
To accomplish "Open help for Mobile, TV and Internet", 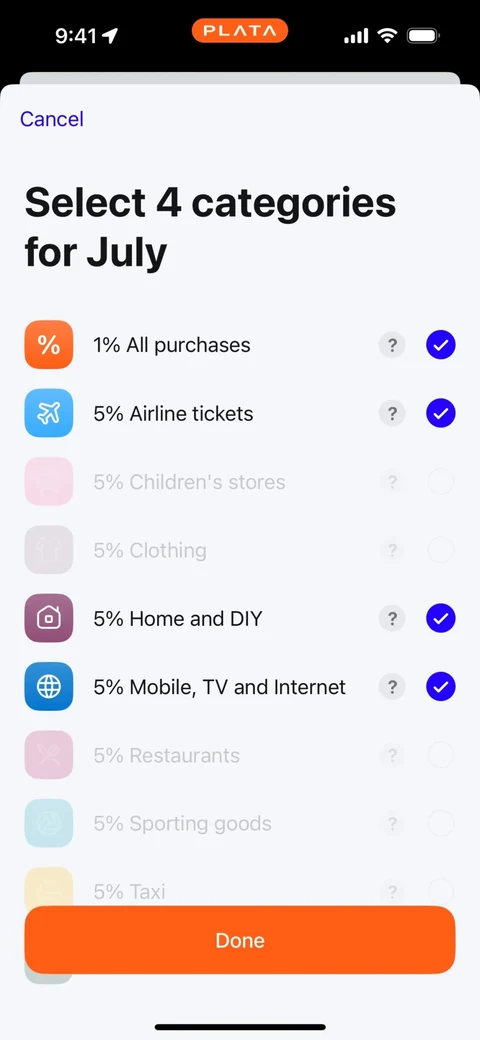I will tap(392, 686).
